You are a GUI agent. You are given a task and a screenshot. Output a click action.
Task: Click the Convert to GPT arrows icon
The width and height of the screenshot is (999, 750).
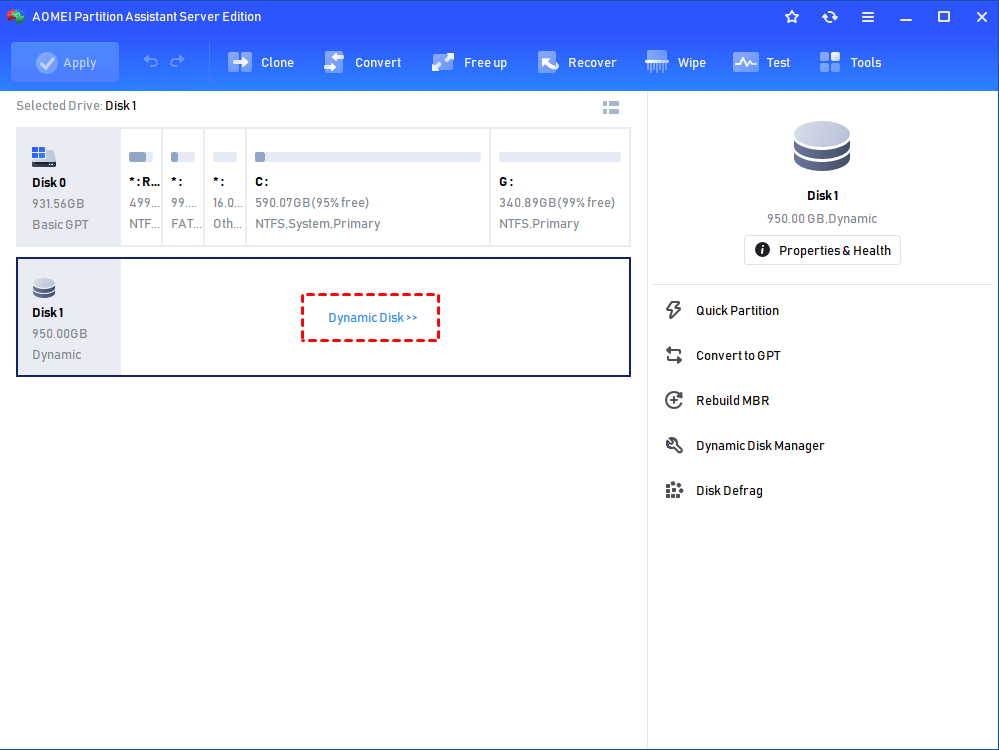(674, 355)
